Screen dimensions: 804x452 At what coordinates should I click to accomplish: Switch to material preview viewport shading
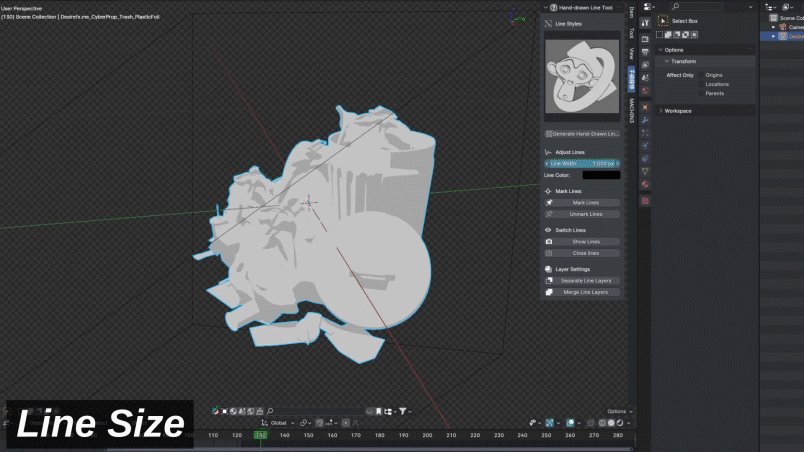pyautogui.click(x=619, y=423)
